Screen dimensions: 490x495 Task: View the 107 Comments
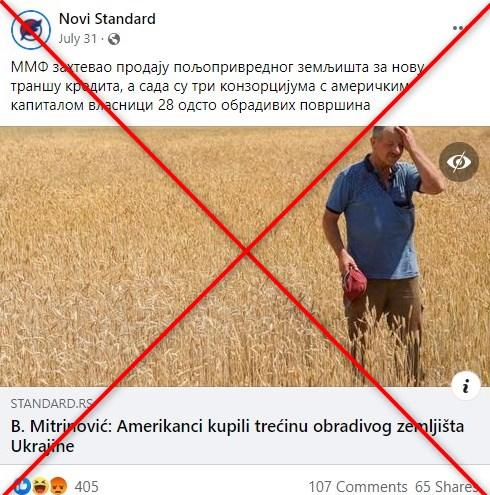(x=358, y=487)
